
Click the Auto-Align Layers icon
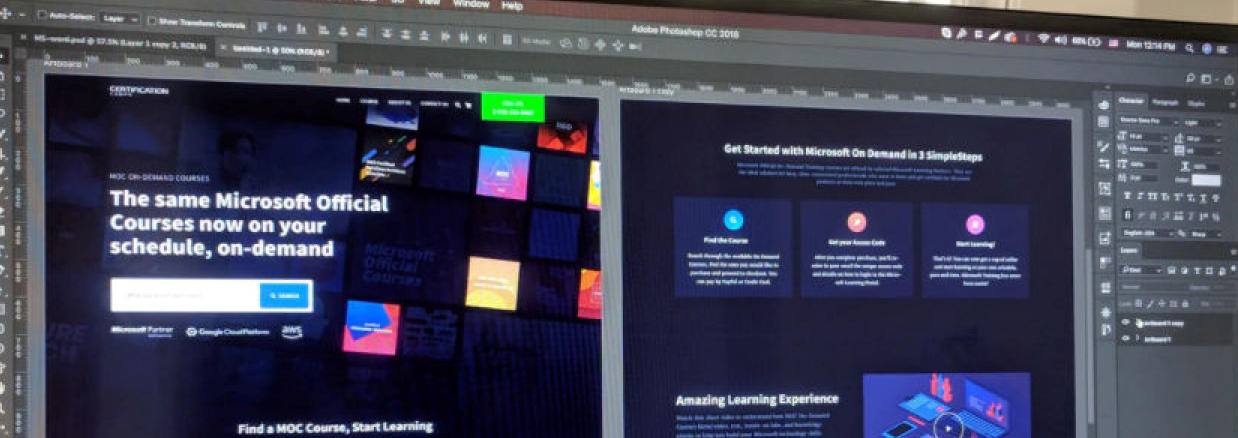pyautogui.click(x=506, y=38)
